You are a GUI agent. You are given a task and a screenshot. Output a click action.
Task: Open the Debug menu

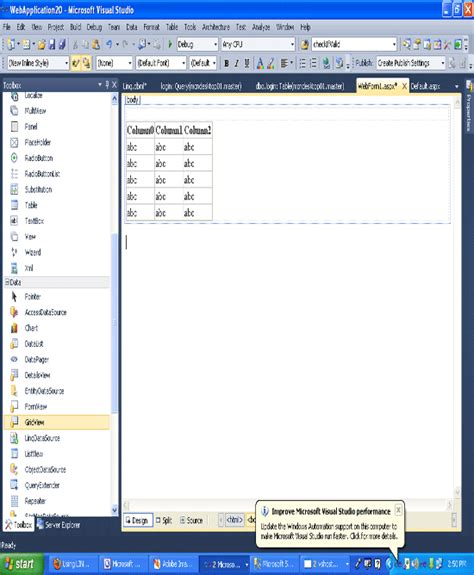[x=94, y=27]
